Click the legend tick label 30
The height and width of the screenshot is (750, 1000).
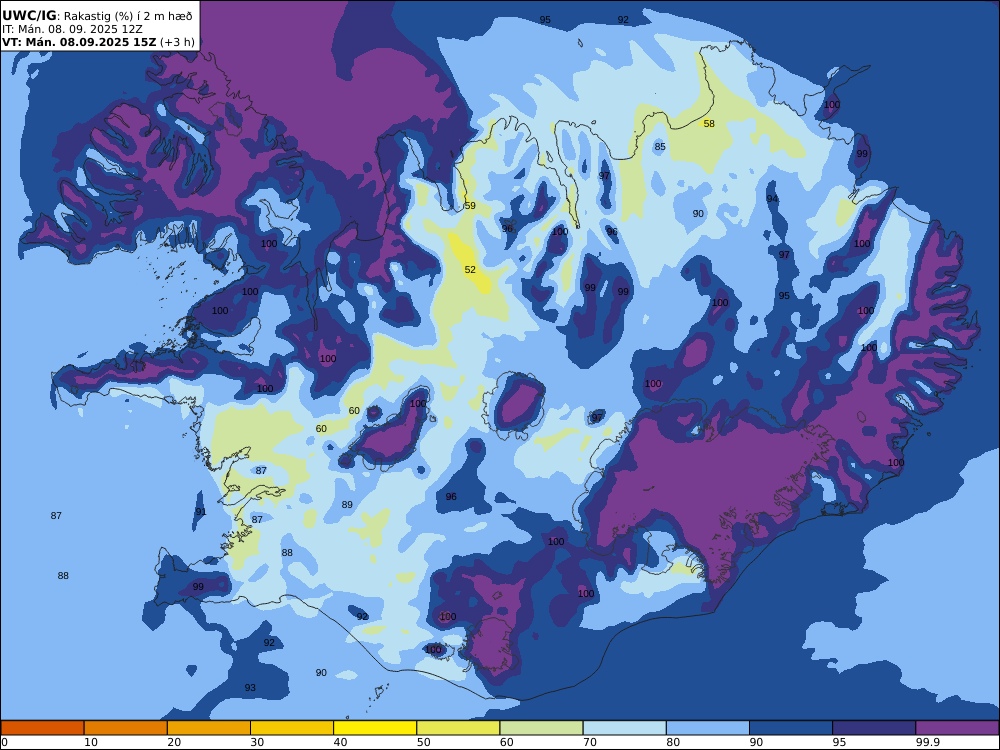tap(257, 742)
